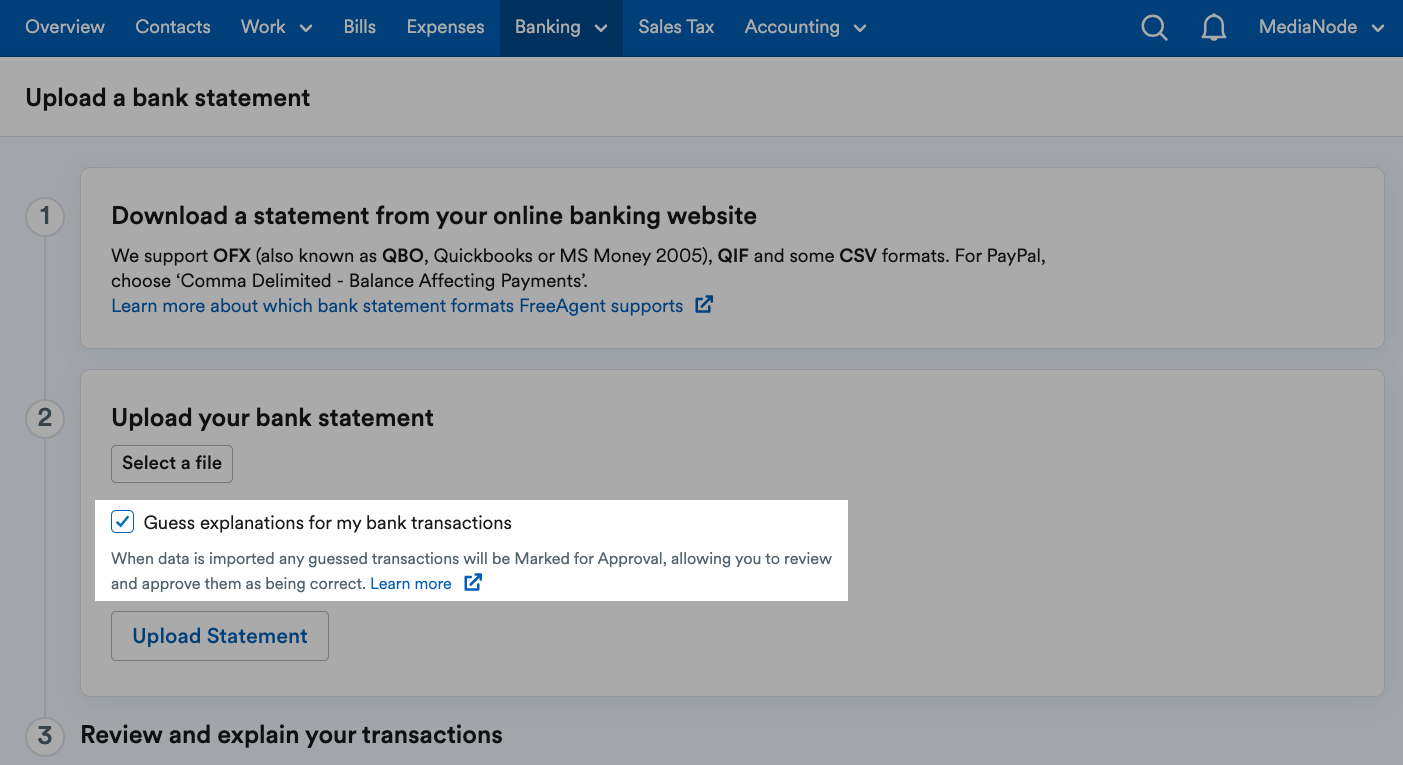1403x765 pixels.
Task: Click external link icon beside Learn more
Action: [473, 583]
